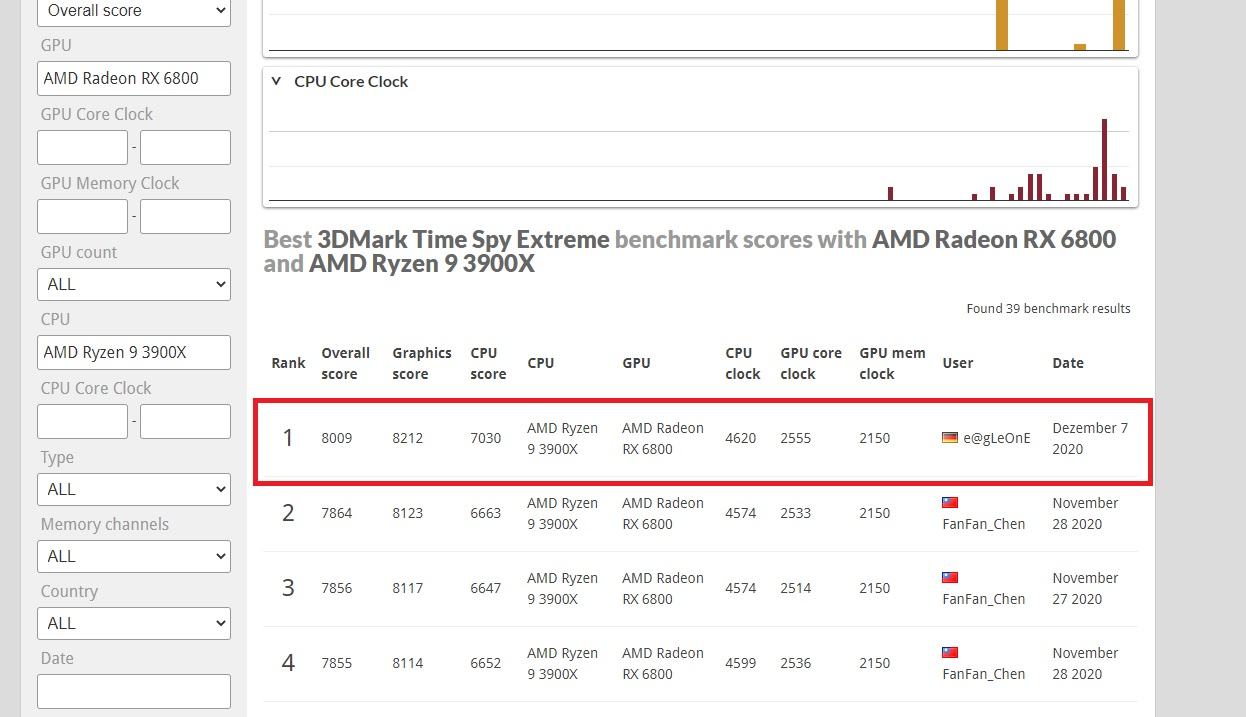Click the Date column header
The width and height of the screenshot is (1246, 717).
click(1067, 363)
